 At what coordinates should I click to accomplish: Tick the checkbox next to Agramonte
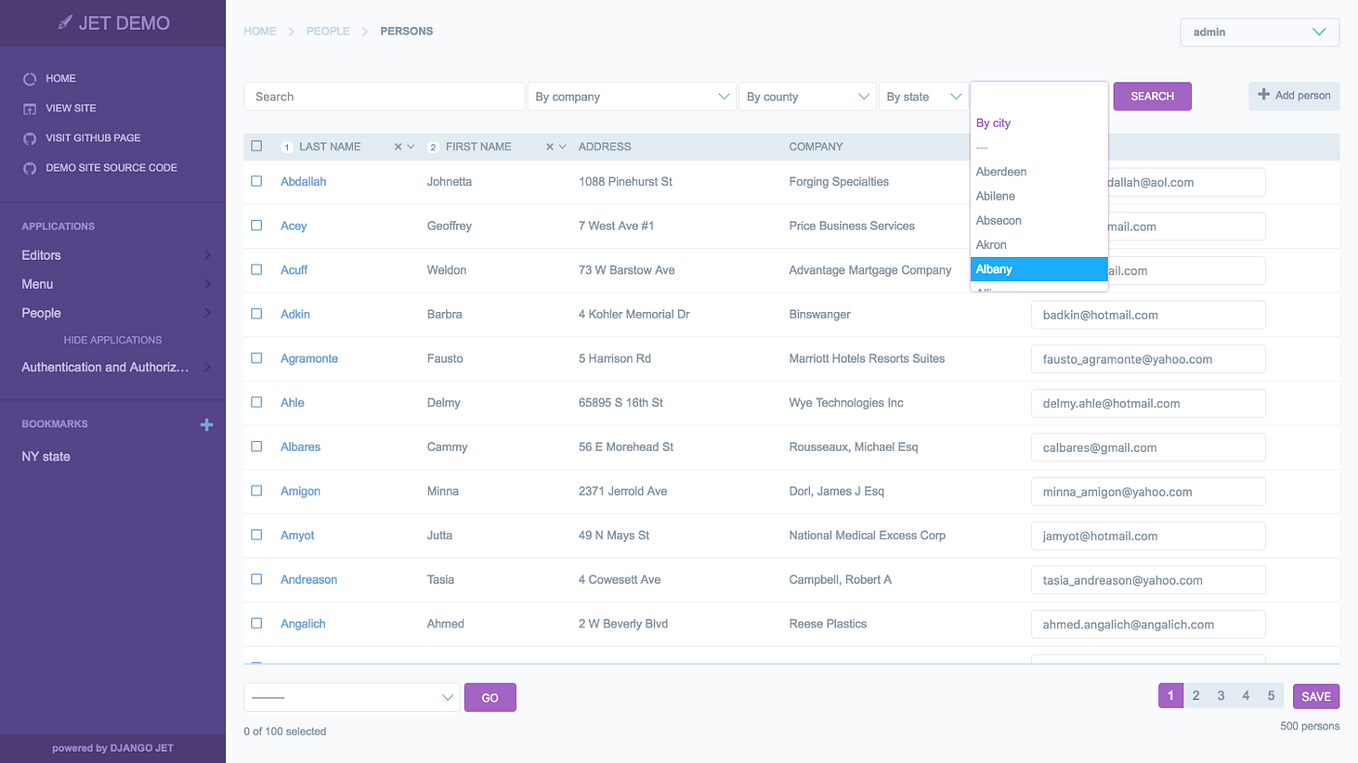[256, 358]
